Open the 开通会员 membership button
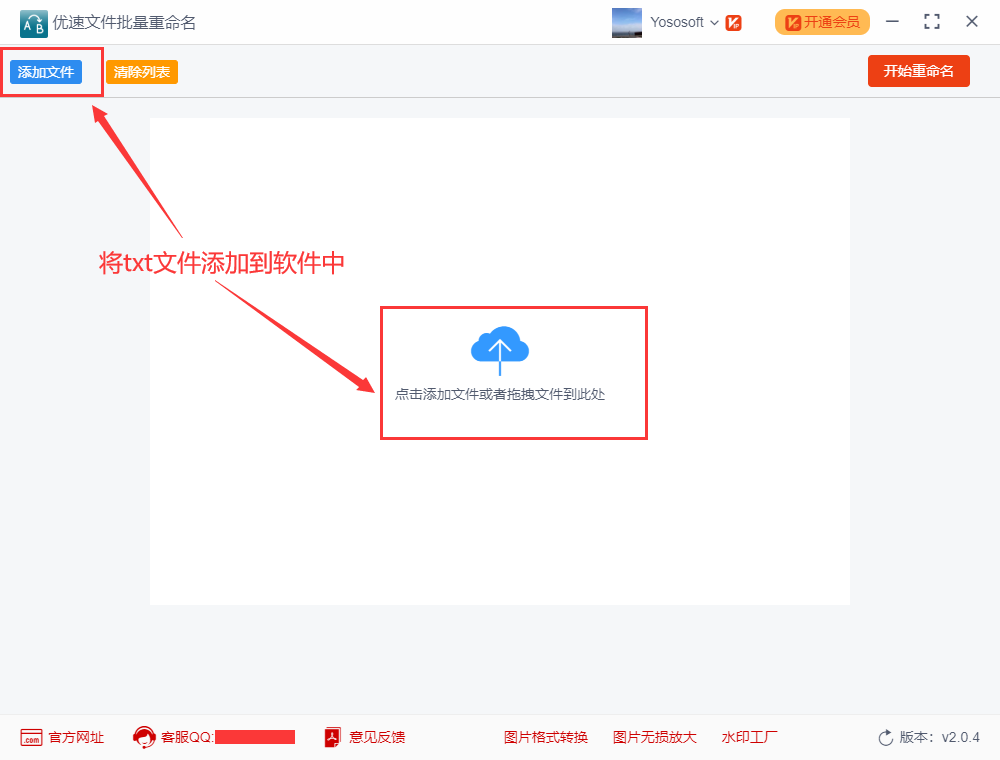 coord(822,22)
